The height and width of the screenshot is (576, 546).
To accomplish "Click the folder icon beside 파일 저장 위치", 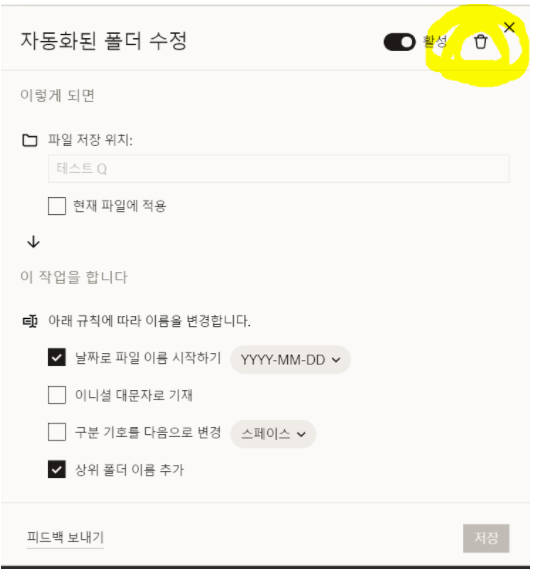I will [x=30, y=140].
